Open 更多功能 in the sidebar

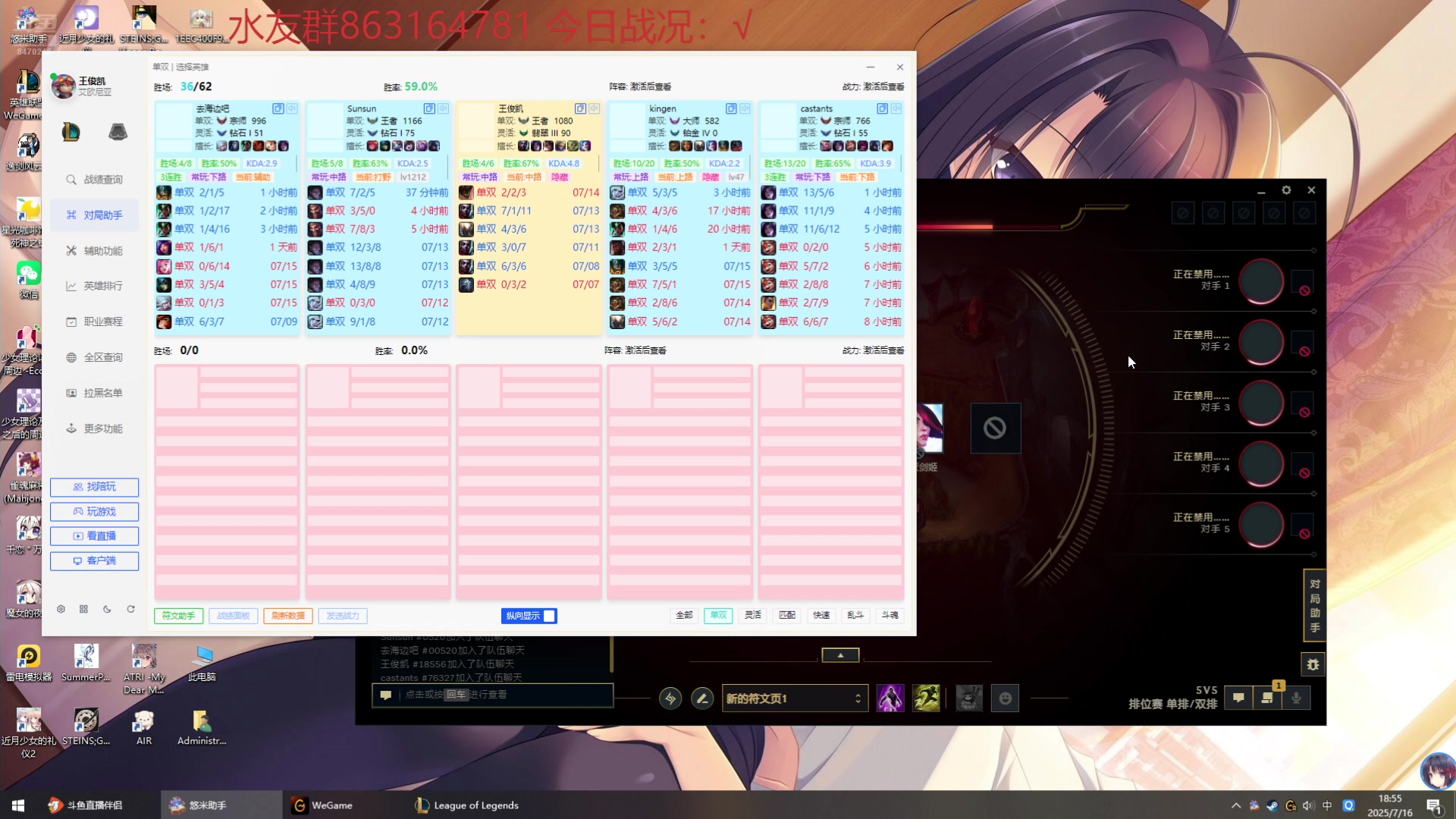pyautogui.click(x=96, y=428)
